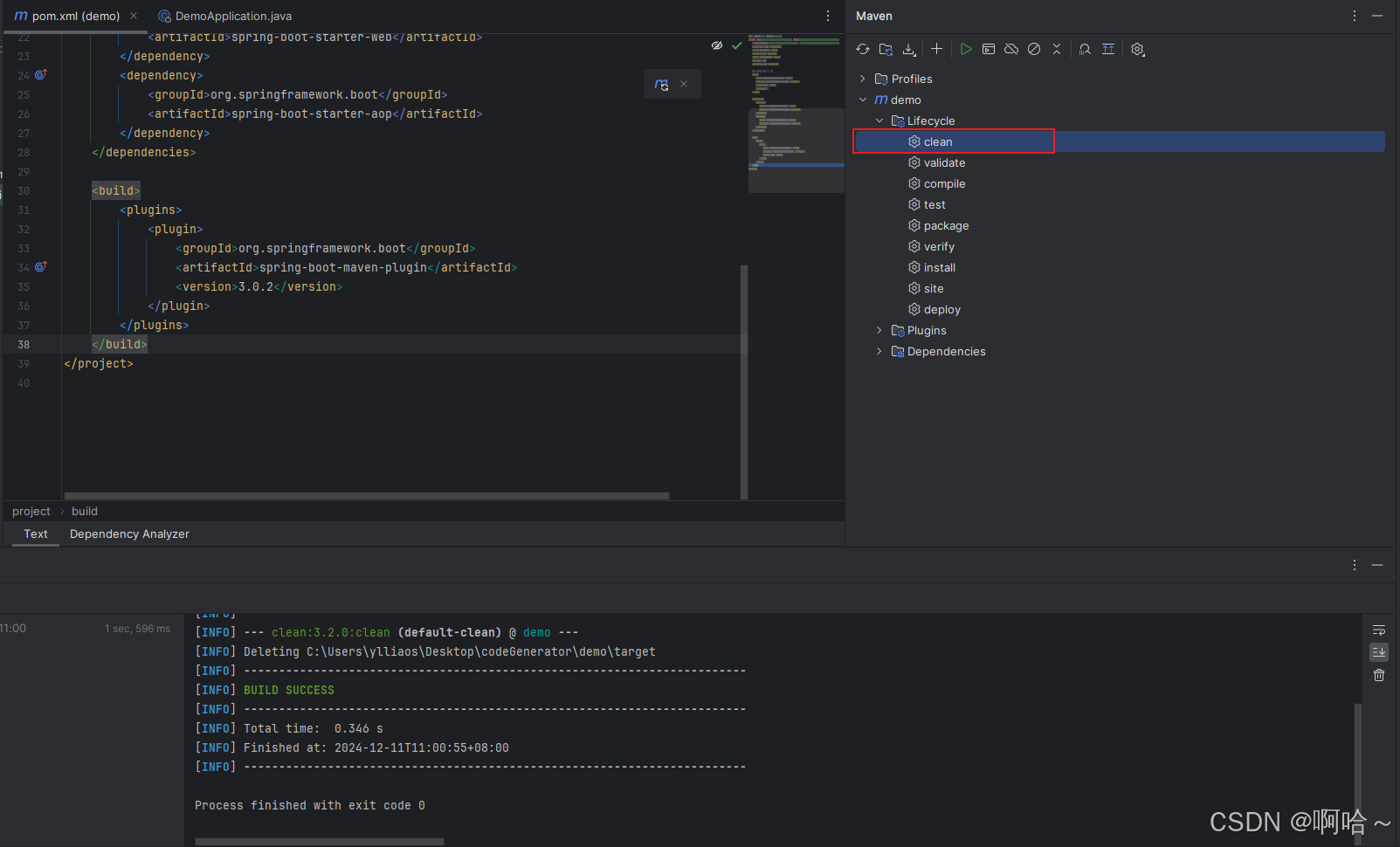Toggle soft-wrap in the console

click(x=1378, y=630)
